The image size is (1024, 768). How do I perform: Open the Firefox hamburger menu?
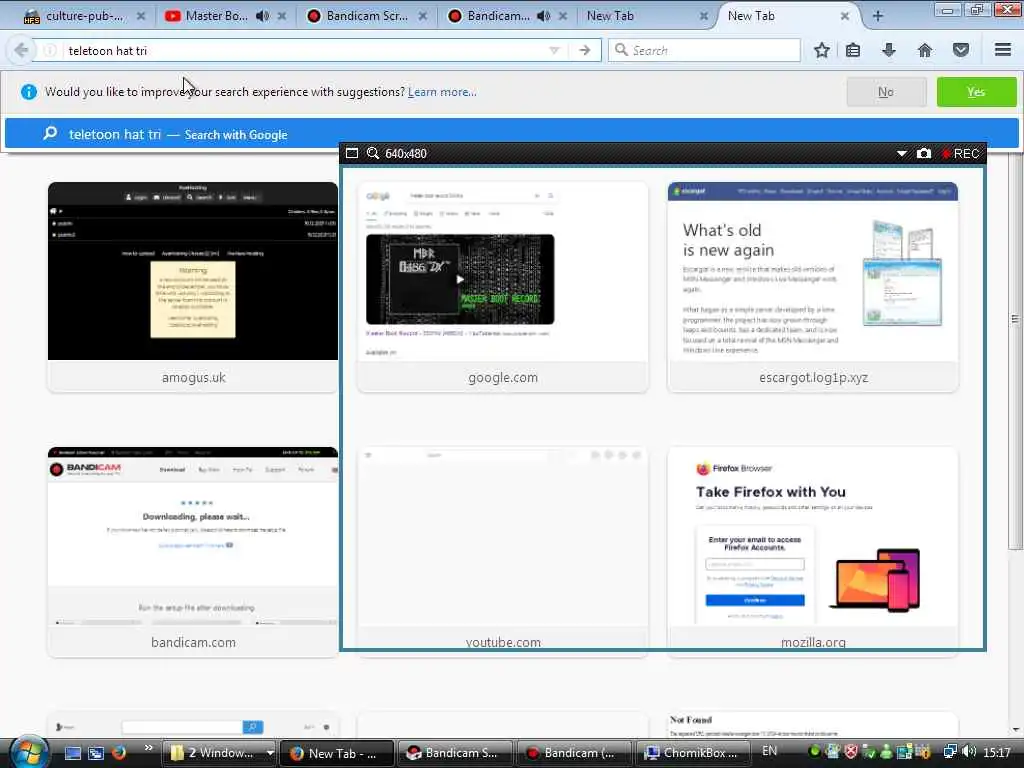point(1003,50)
